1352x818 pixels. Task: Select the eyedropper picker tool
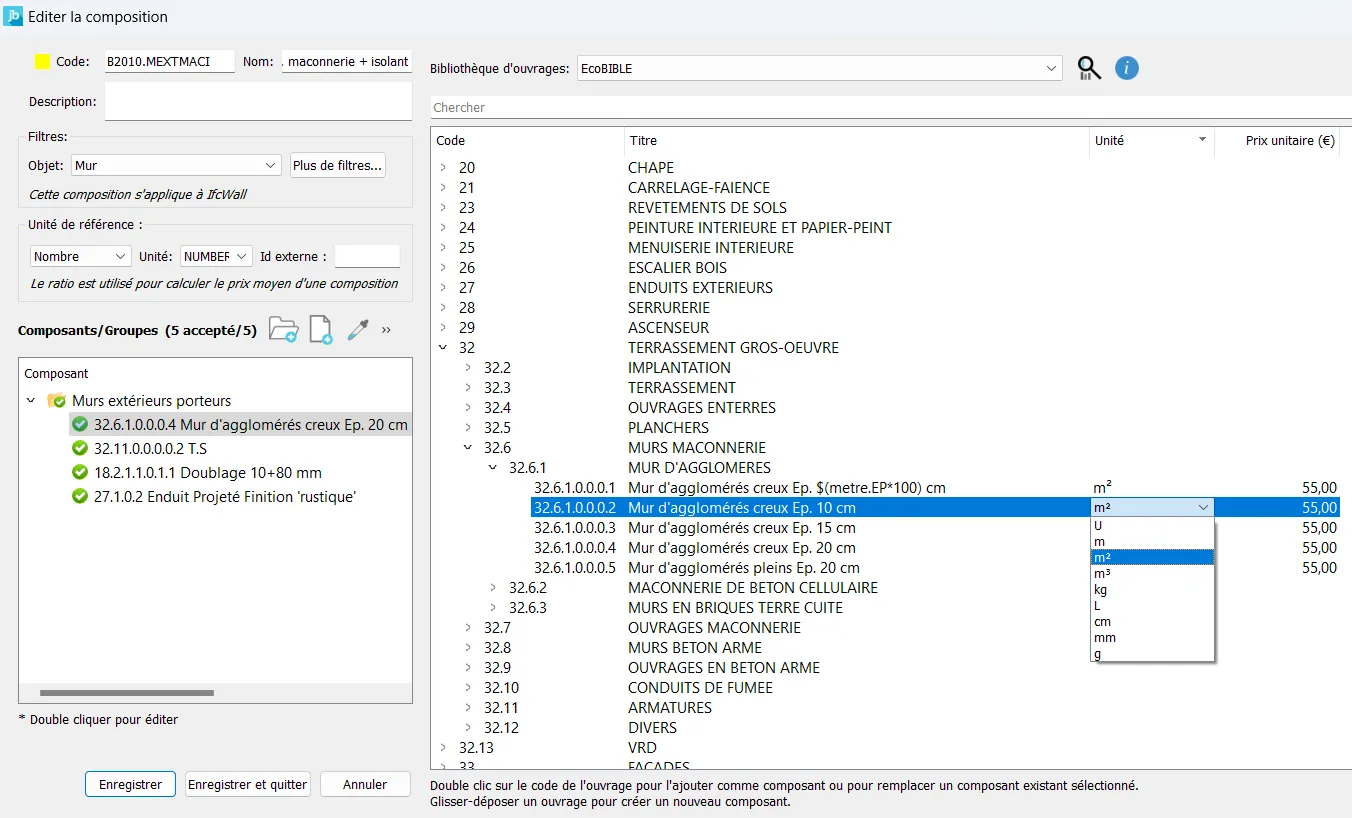tap(357, 330)
